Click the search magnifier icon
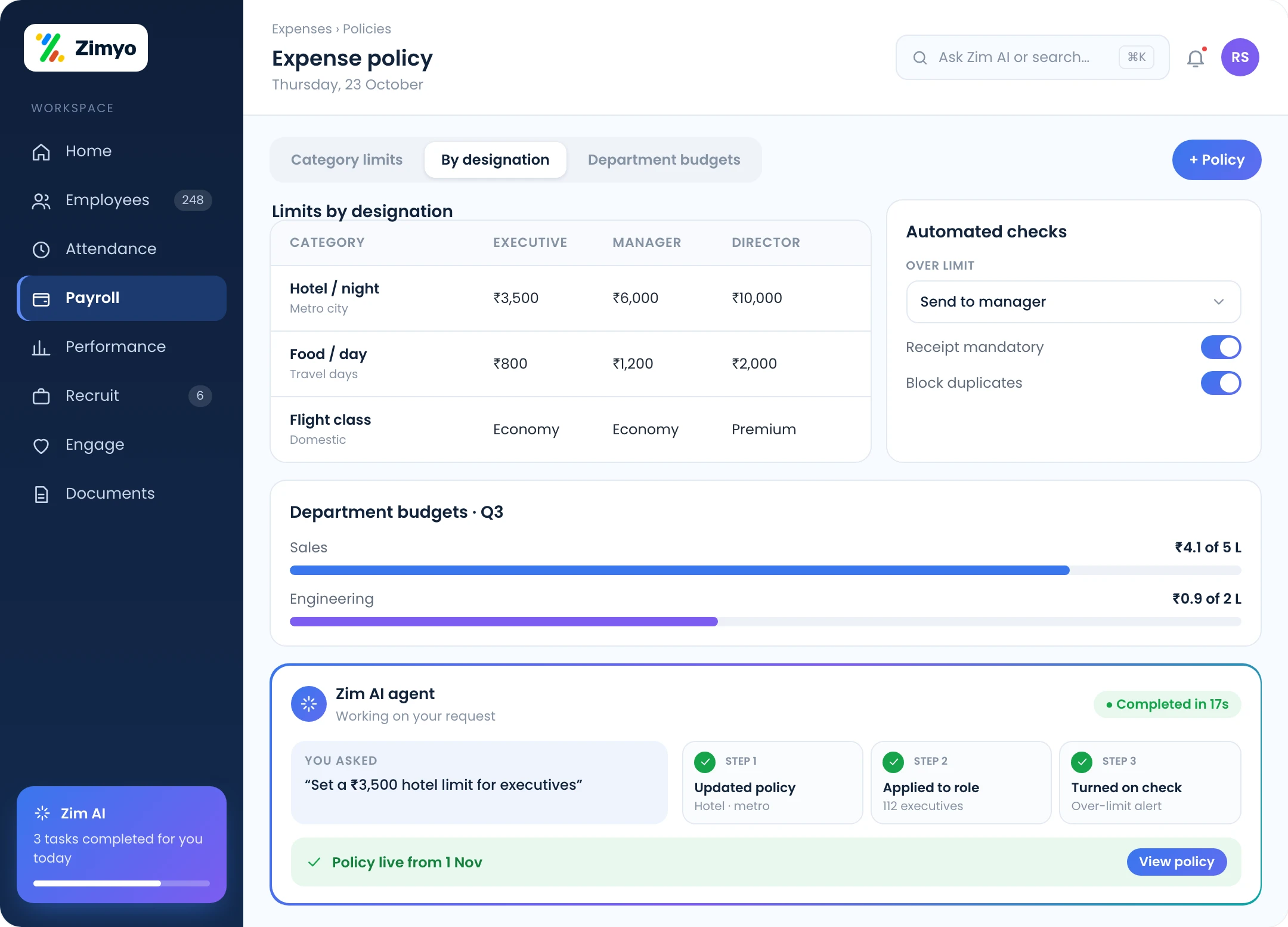Screen dimensions: 1288x927 920,57
